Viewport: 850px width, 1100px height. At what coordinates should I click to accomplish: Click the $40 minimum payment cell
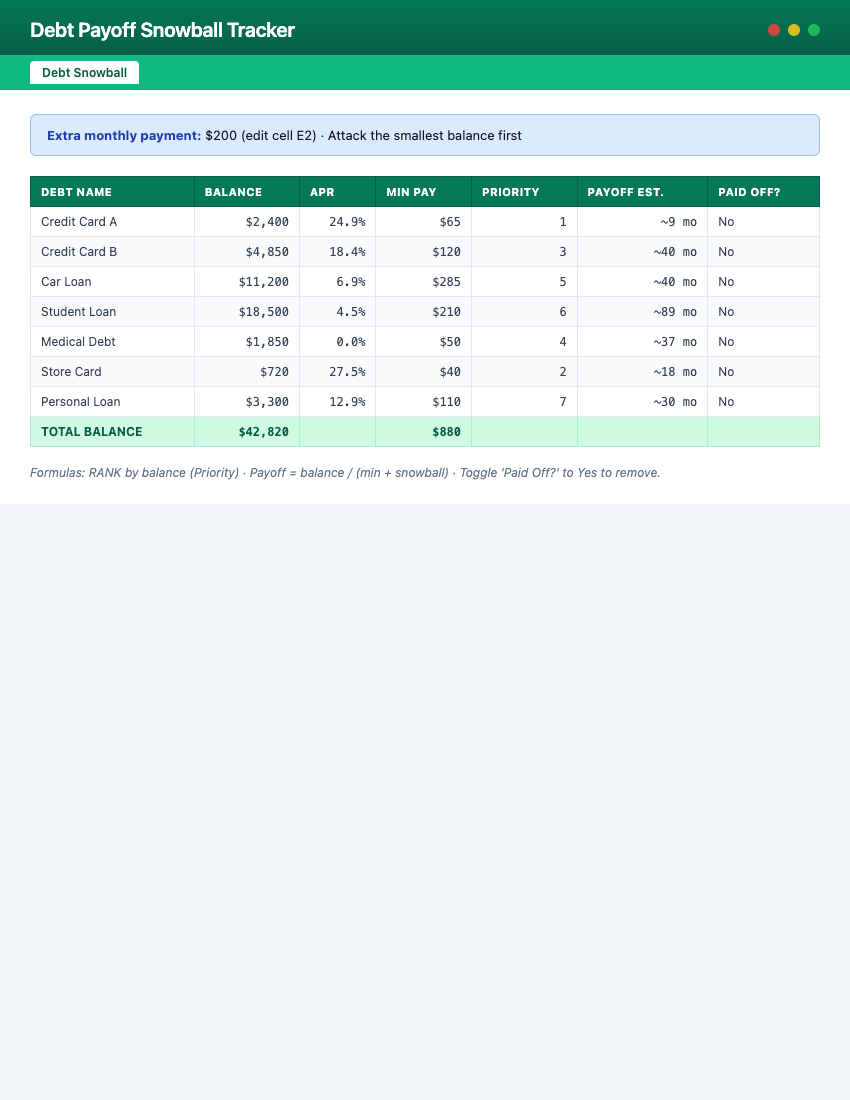click(x=424, y=372)
